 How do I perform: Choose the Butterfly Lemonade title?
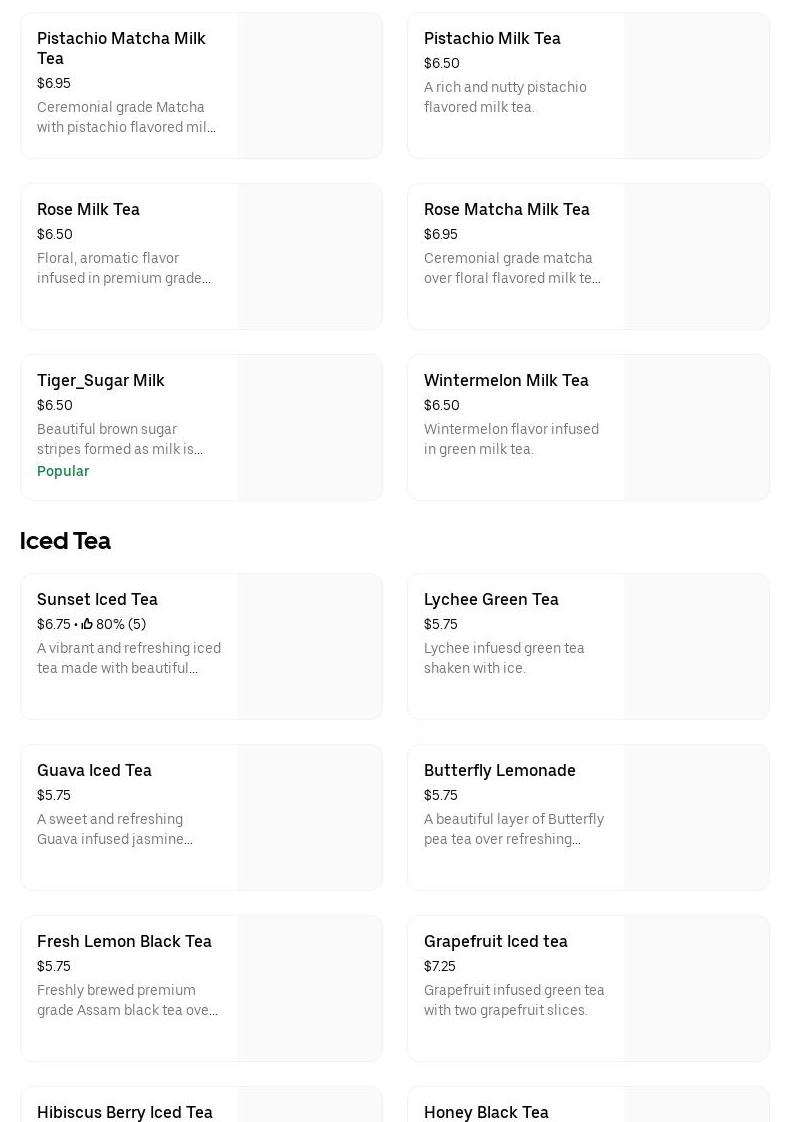coord(499,770)
